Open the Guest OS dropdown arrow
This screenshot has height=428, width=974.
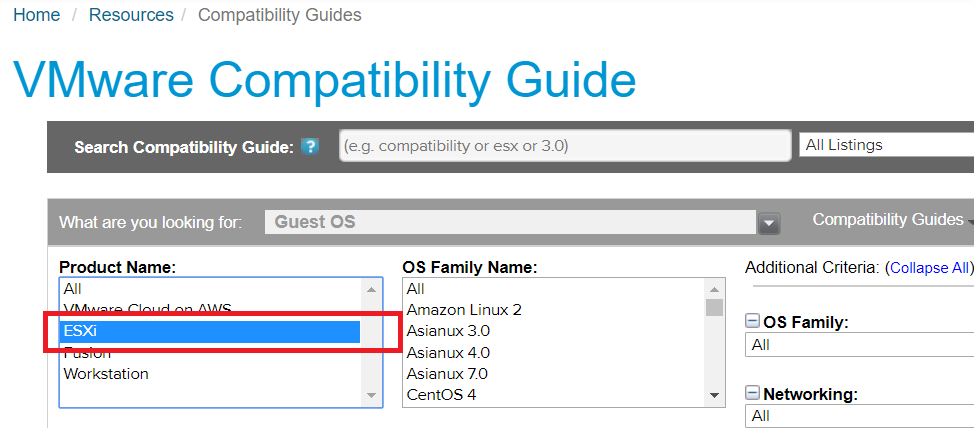point(768,222)
